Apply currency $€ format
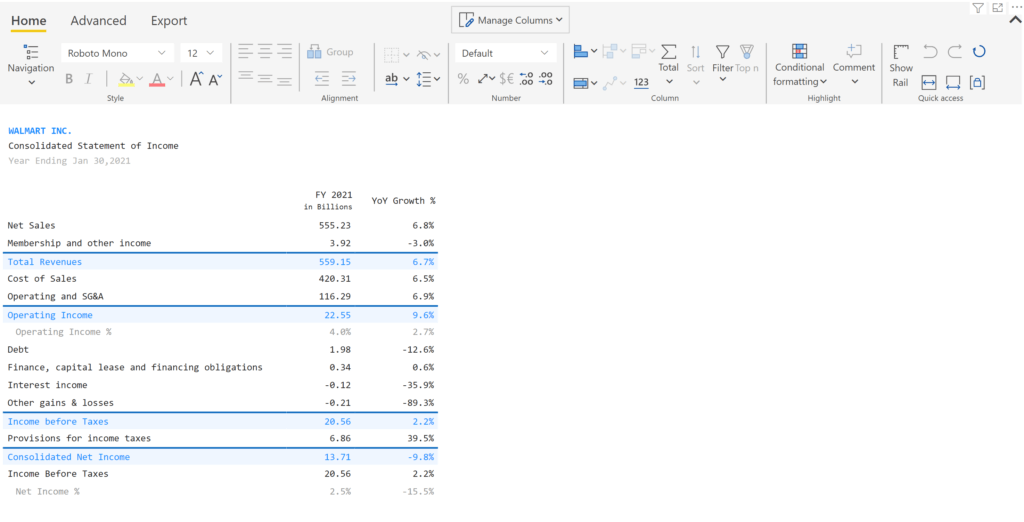Screen dimensions: 1024x522 (506, 79)
